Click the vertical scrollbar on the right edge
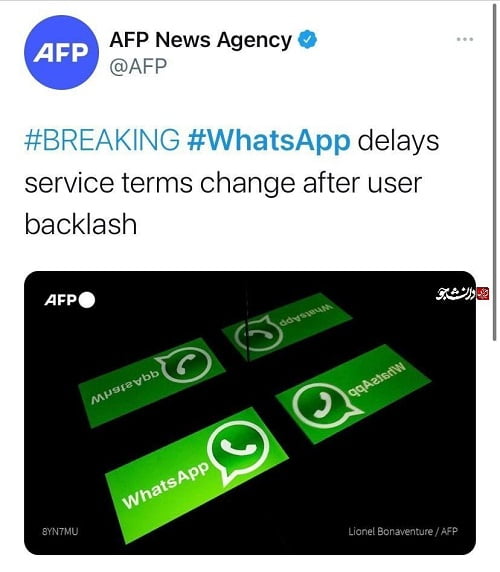 495,171
